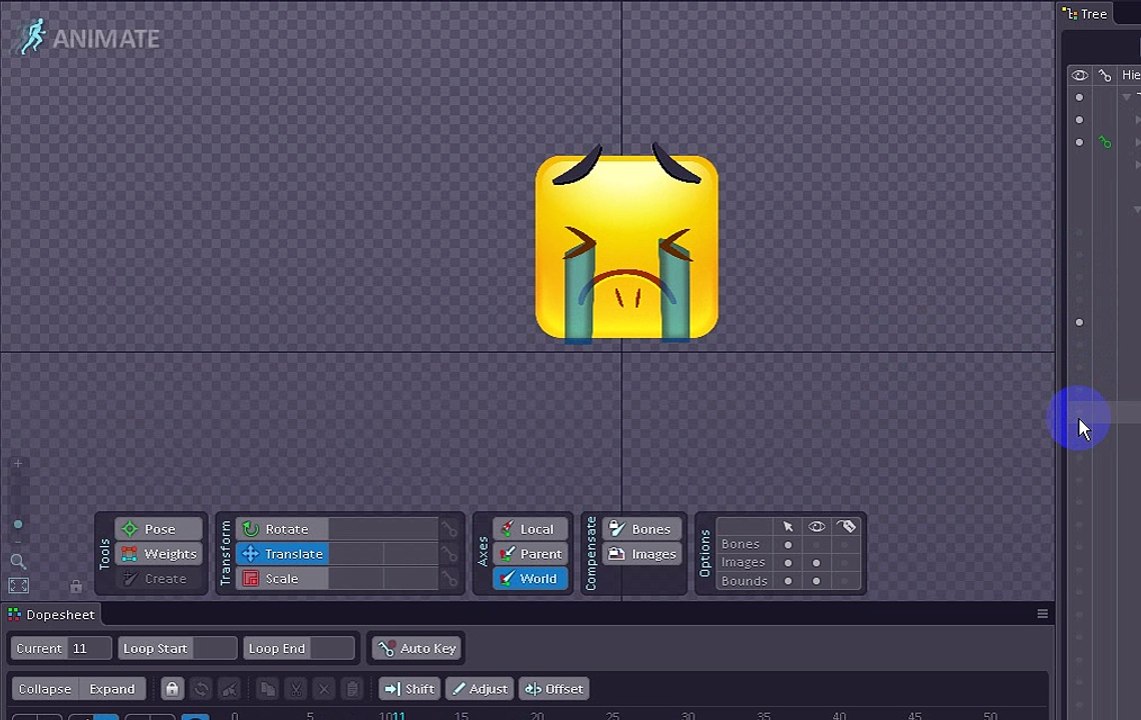The width and height of the screenshot is (1141, 720).
Task: Toggle Bones selectable option dot
Action: [787, 545]
